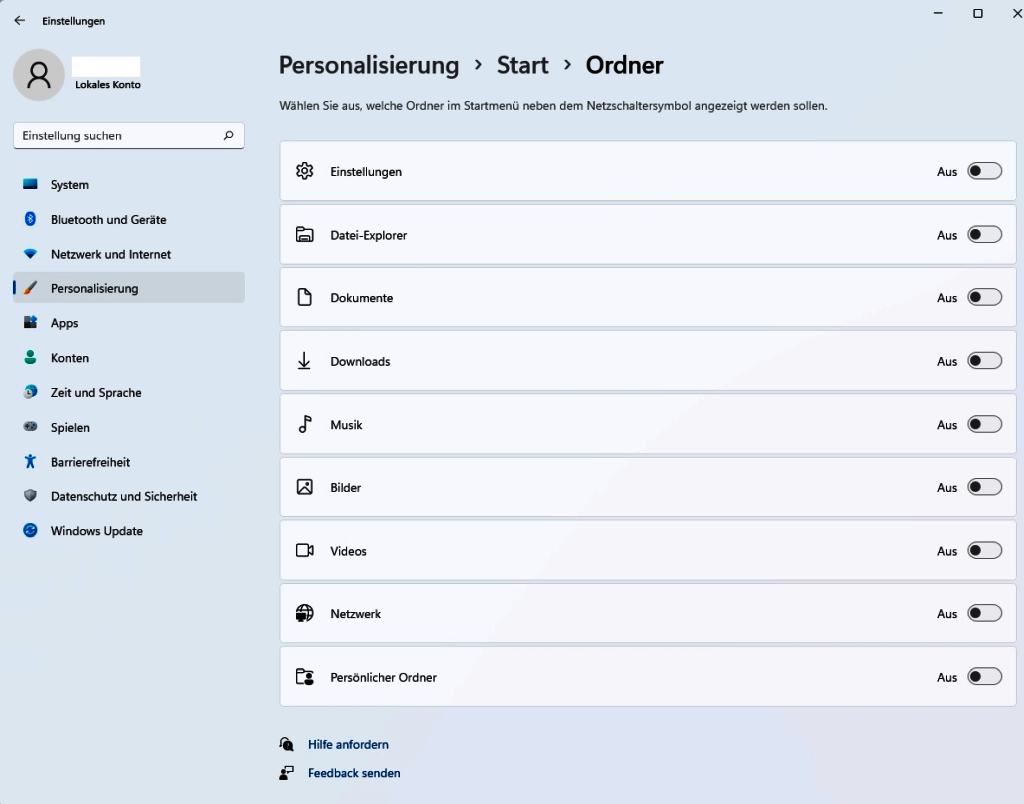Image resolution: width=1024 pixels, height=804 pixels.
Task: Click the System monitor icon
Action: click(30, 184)
